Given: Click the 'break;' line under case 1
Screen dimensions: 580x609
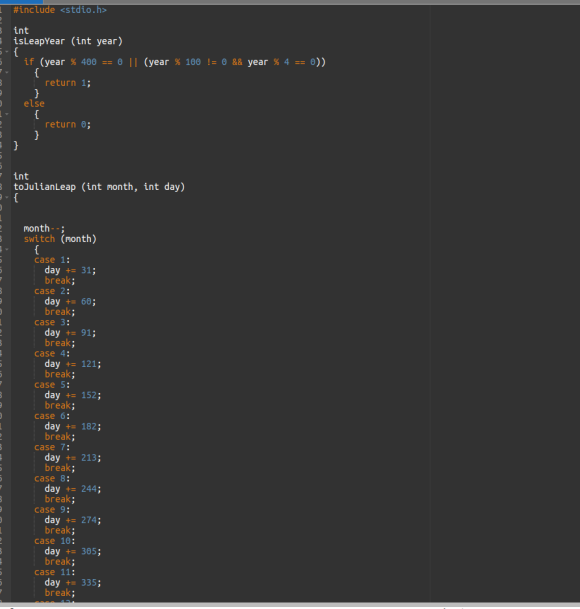Looking at the screenshot, I should pyautogui.click(x=60, y=280).
